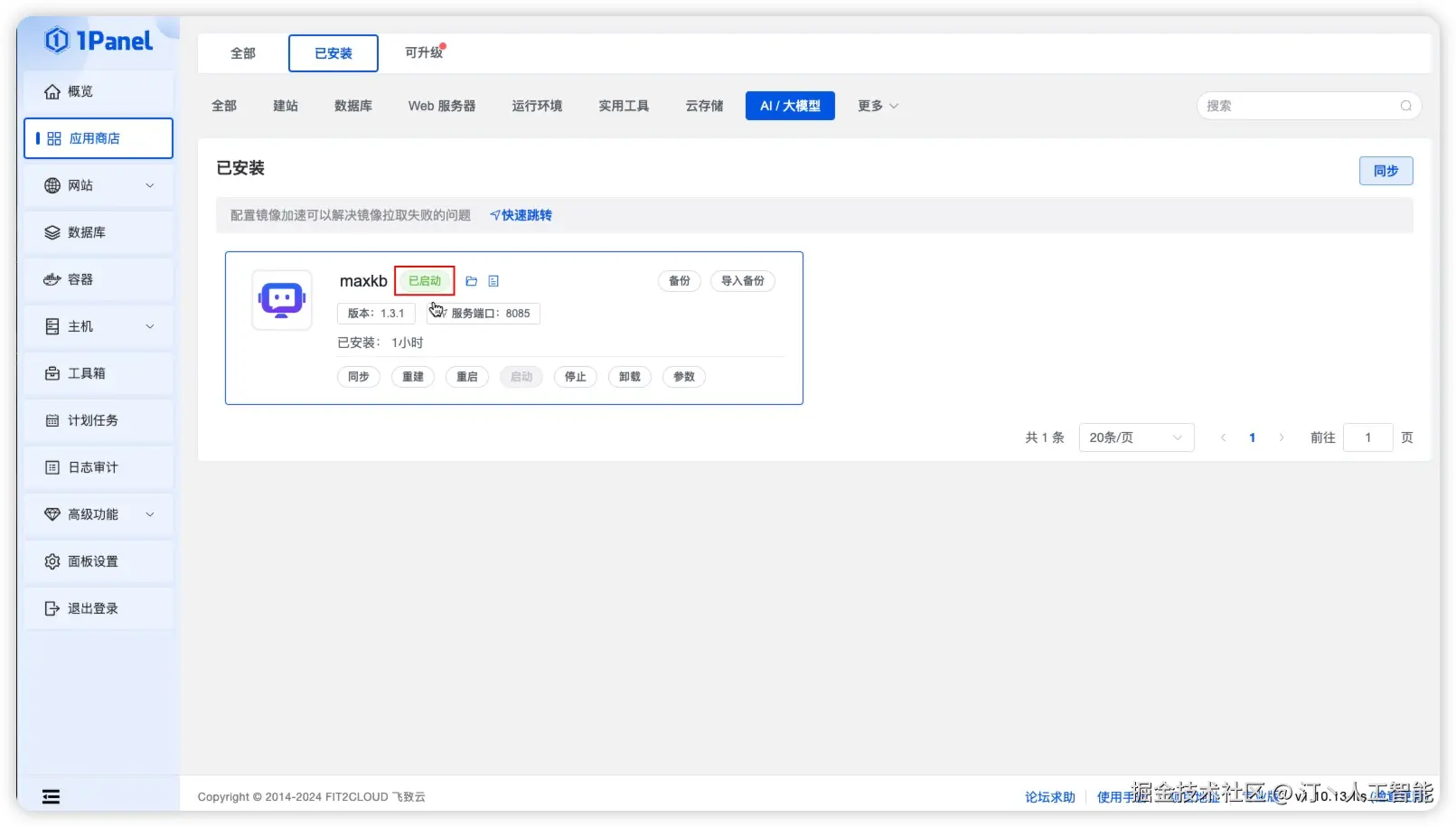
Task: Click 卸载 to uninstall maxkb
Action: (x=630, y=377)
